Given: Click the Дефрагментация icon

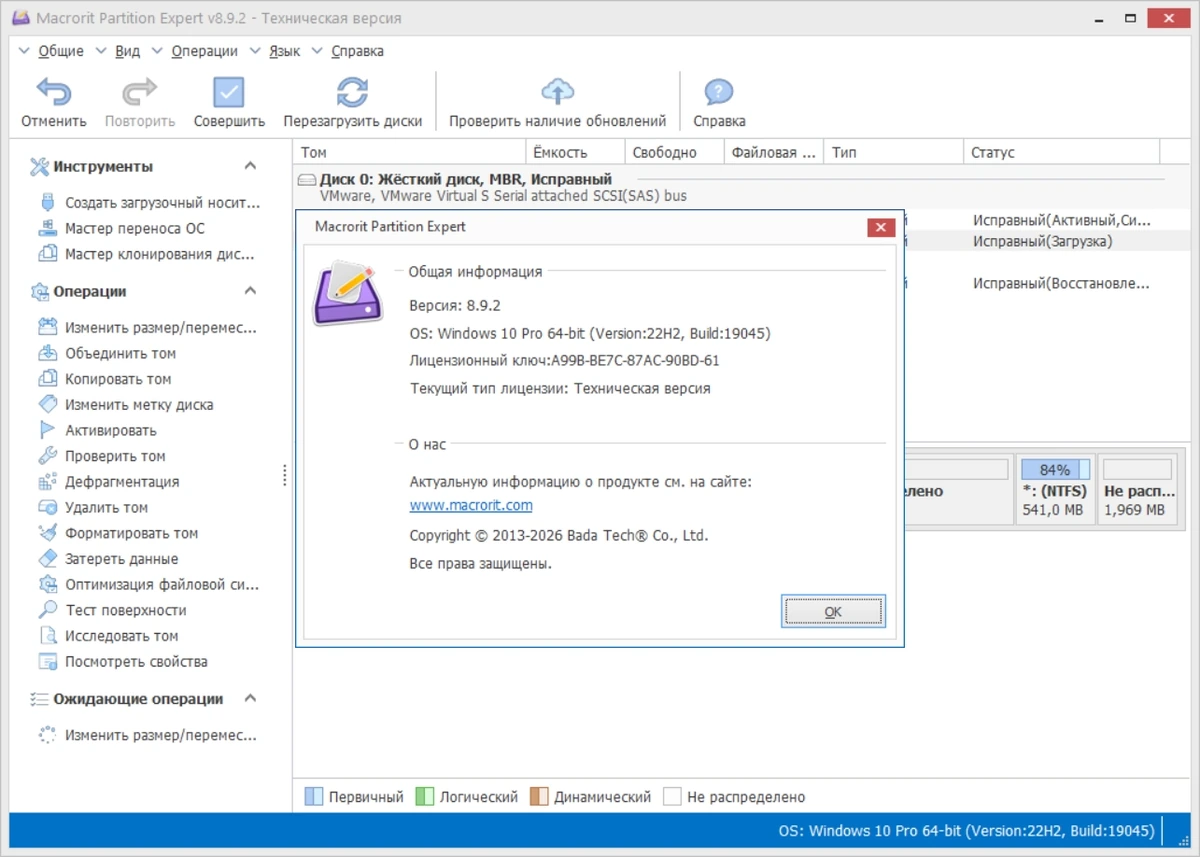Looking at the screenshot, I should [47, 482].
